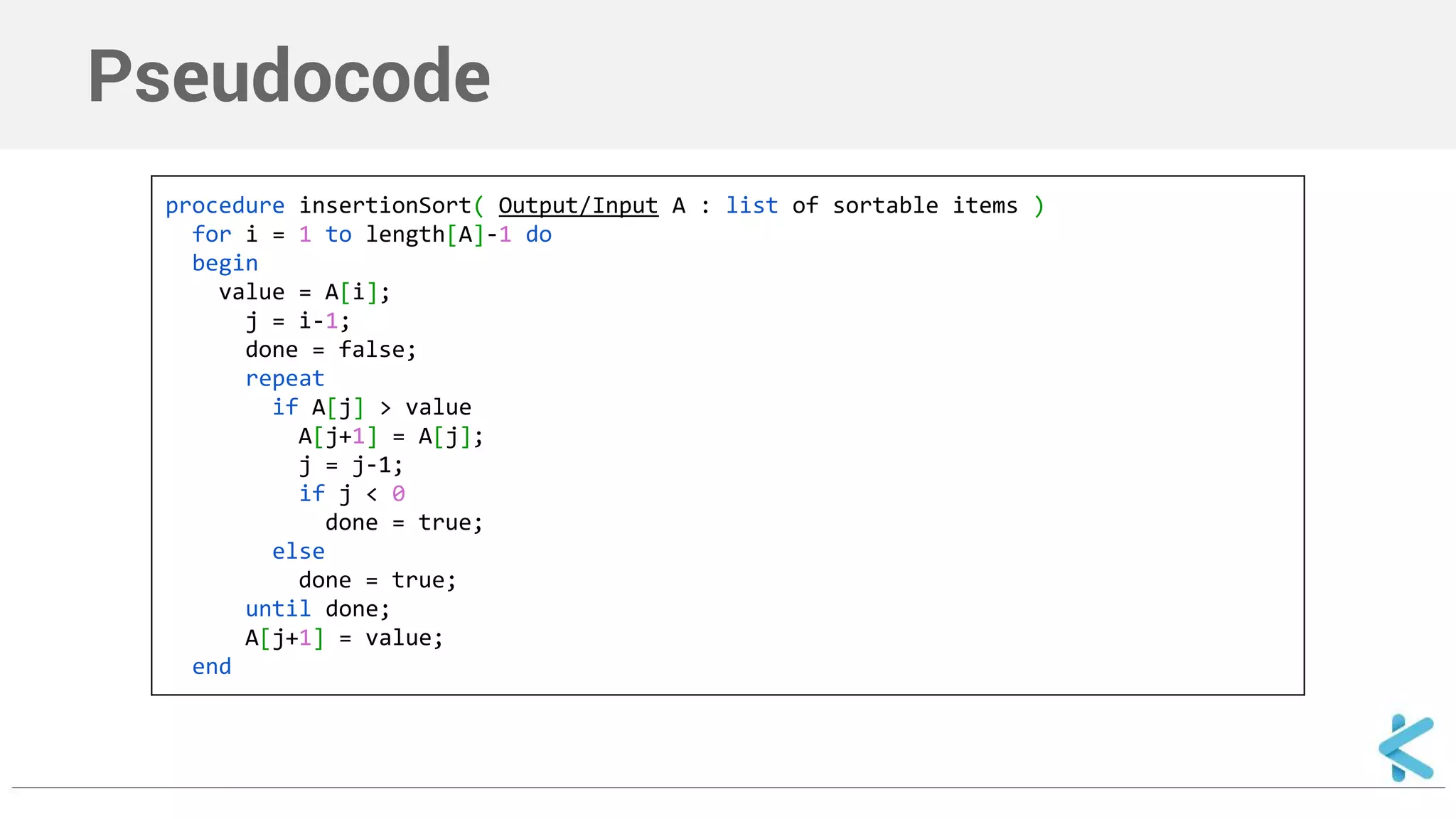
Task: Click the 'value = A[i];' line
Action: point(304,292)
